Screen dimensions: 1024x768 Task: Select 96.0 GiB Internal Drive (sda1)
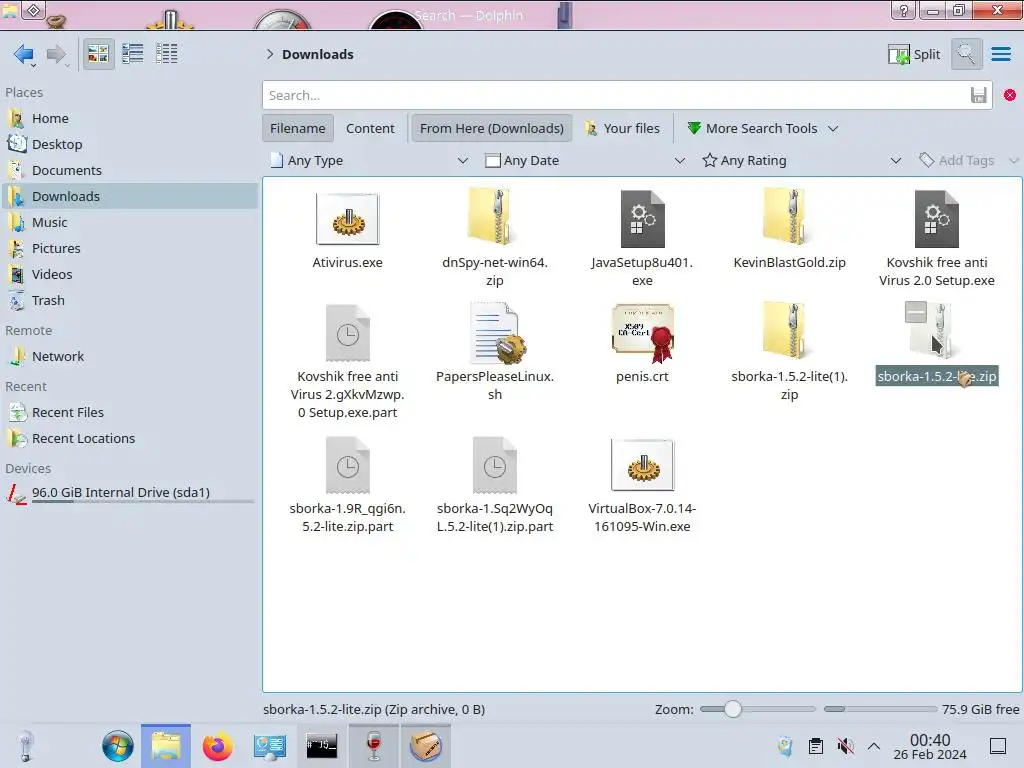tap(130, 493)
